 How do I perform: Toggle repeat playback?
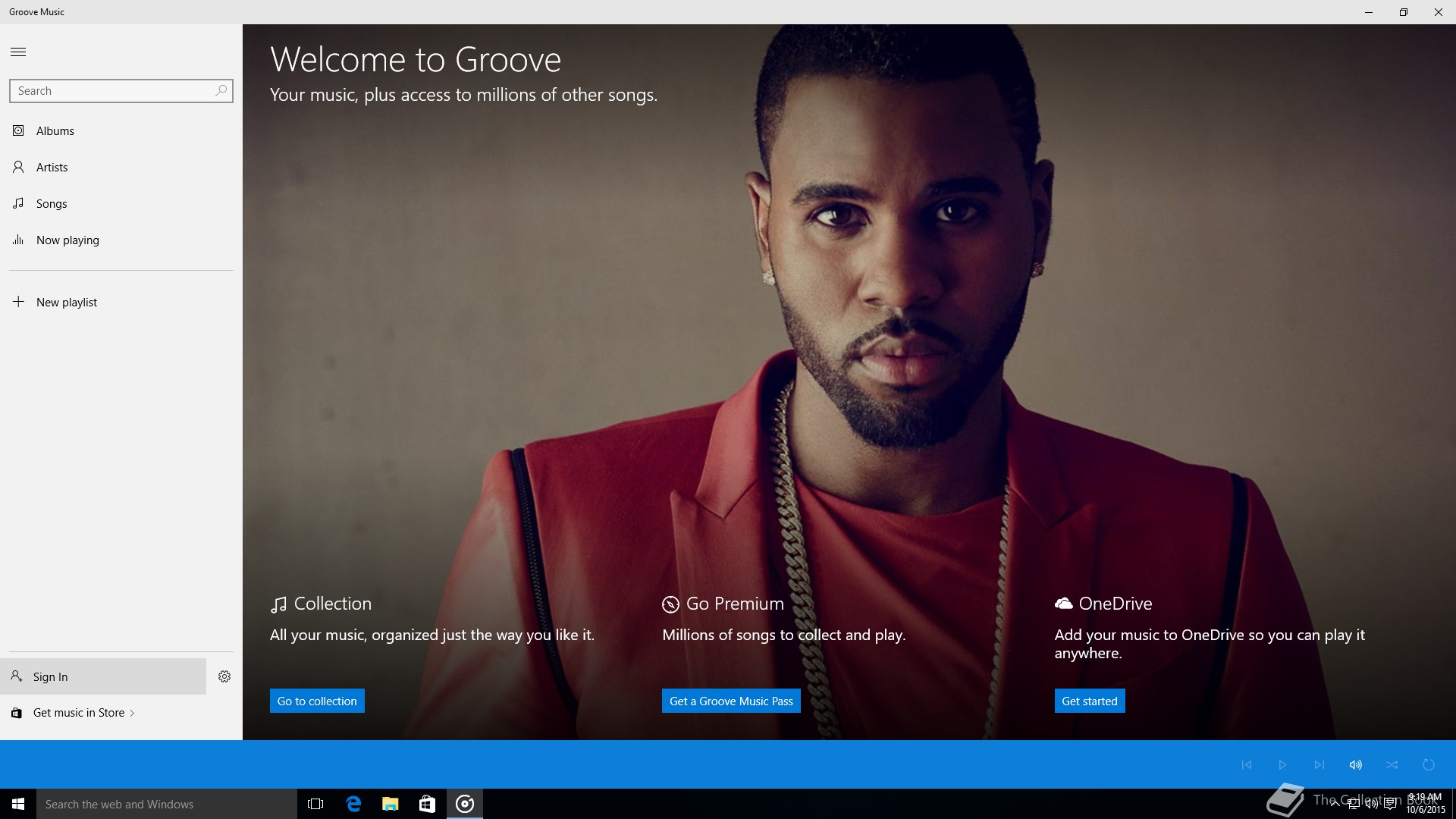pyautogui.click(x=1428, y=764)
